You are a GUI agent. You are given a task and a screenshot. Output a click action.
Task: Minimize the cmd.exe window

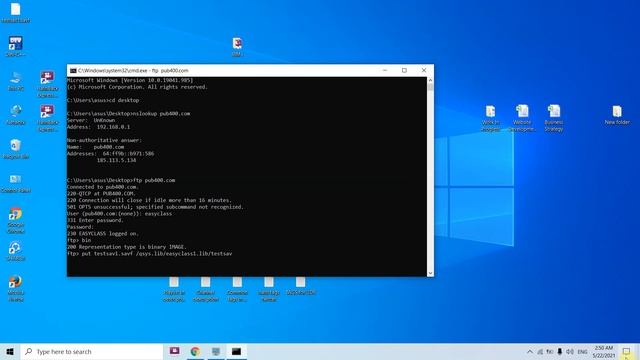[x=384, y=71]
